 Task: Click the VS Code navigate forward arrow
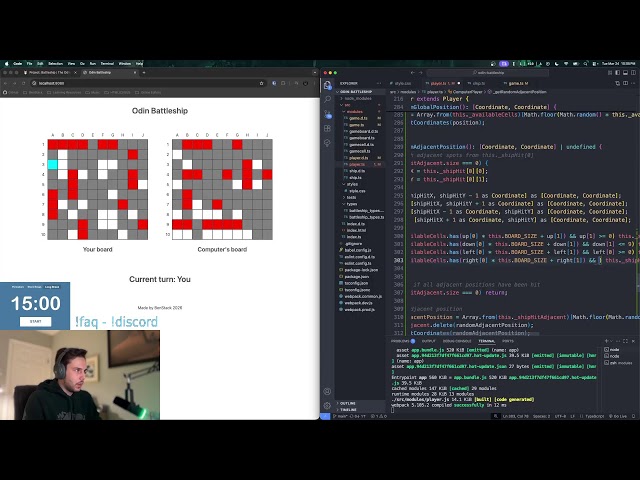[x=420, y=73]
